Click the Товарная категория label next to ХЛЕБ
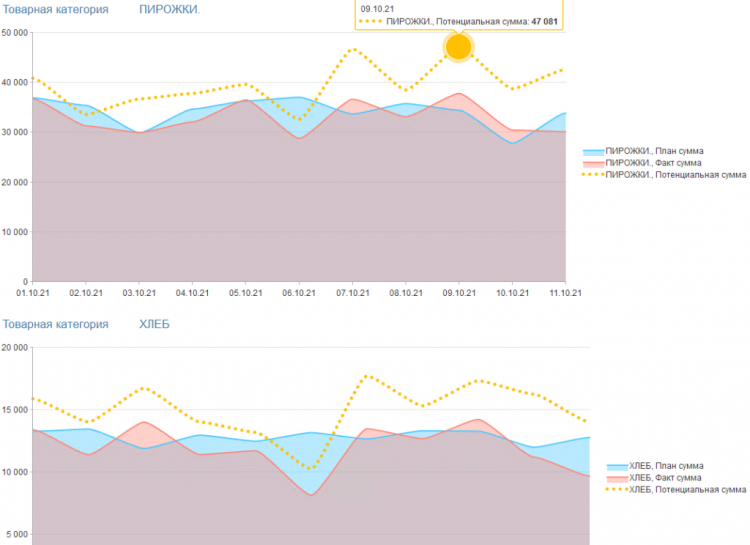 click(55, 324)
